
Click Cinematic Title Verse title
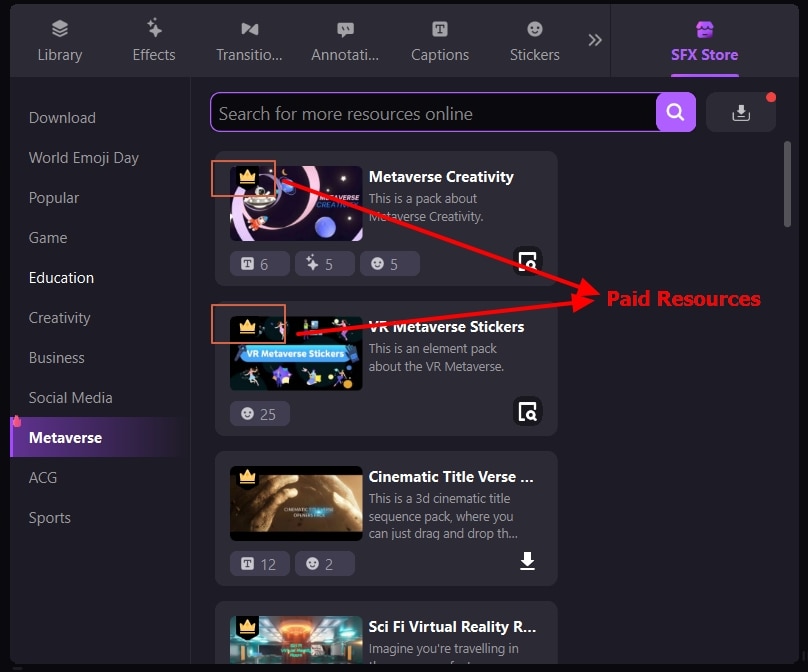[x=451, y=477]
